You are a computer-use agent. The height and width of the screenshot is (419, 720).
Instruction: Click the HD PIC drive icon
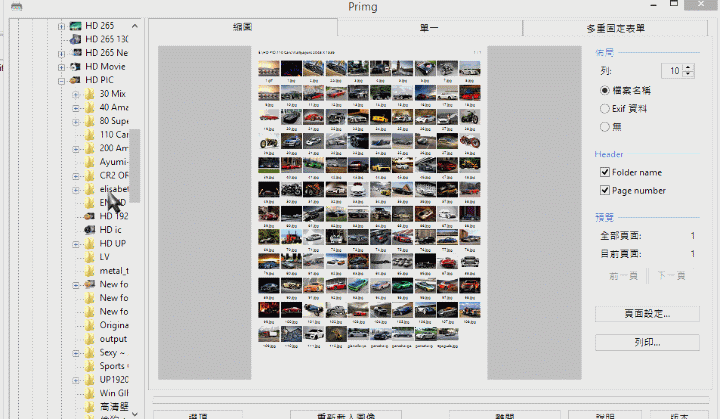(75, 80)
